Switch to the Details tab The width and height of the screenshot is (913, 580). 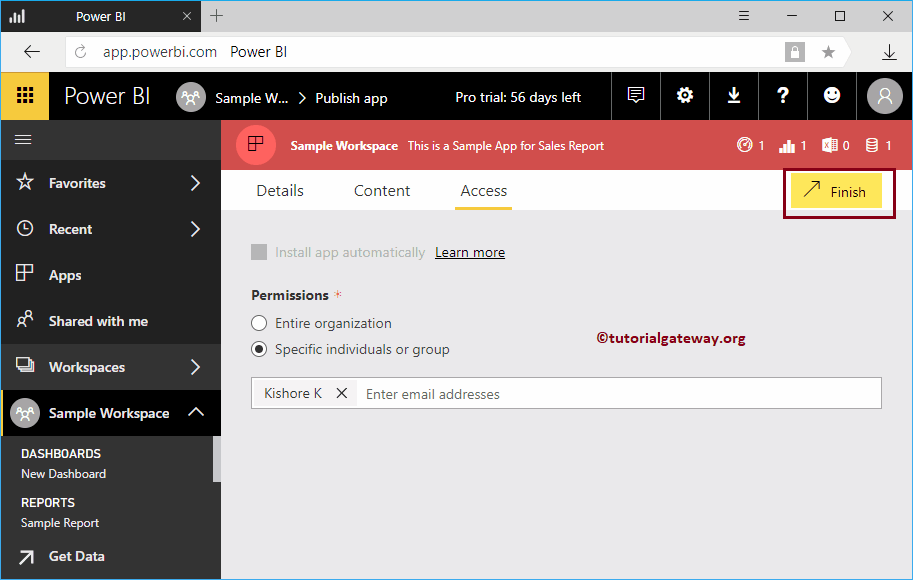click(279, 190)
